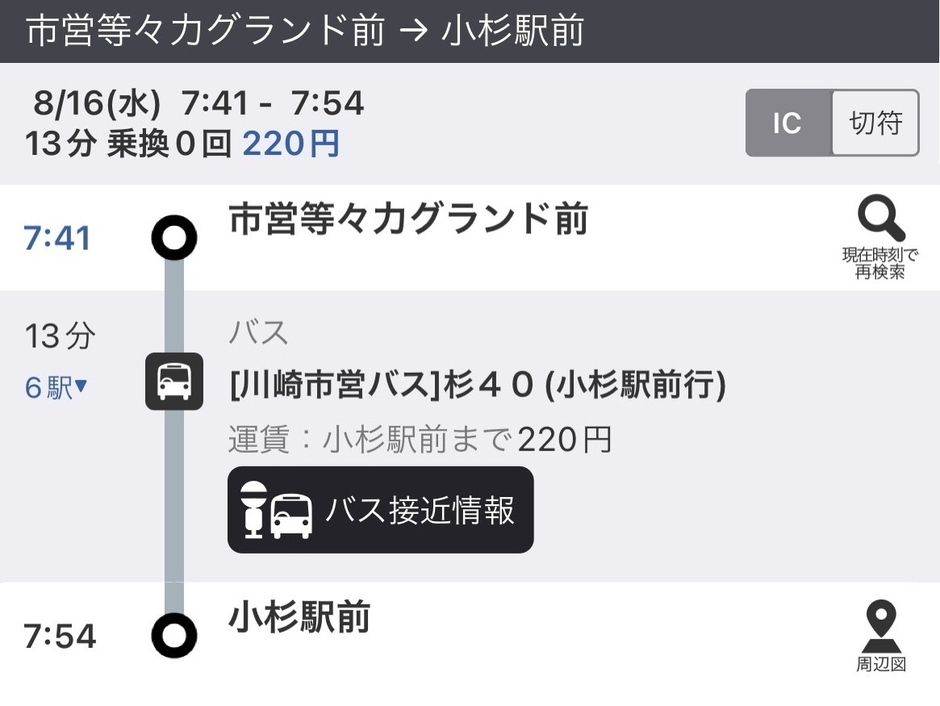Click the bus icon on the route line
The image size is (940, 706).
(174, 383)
